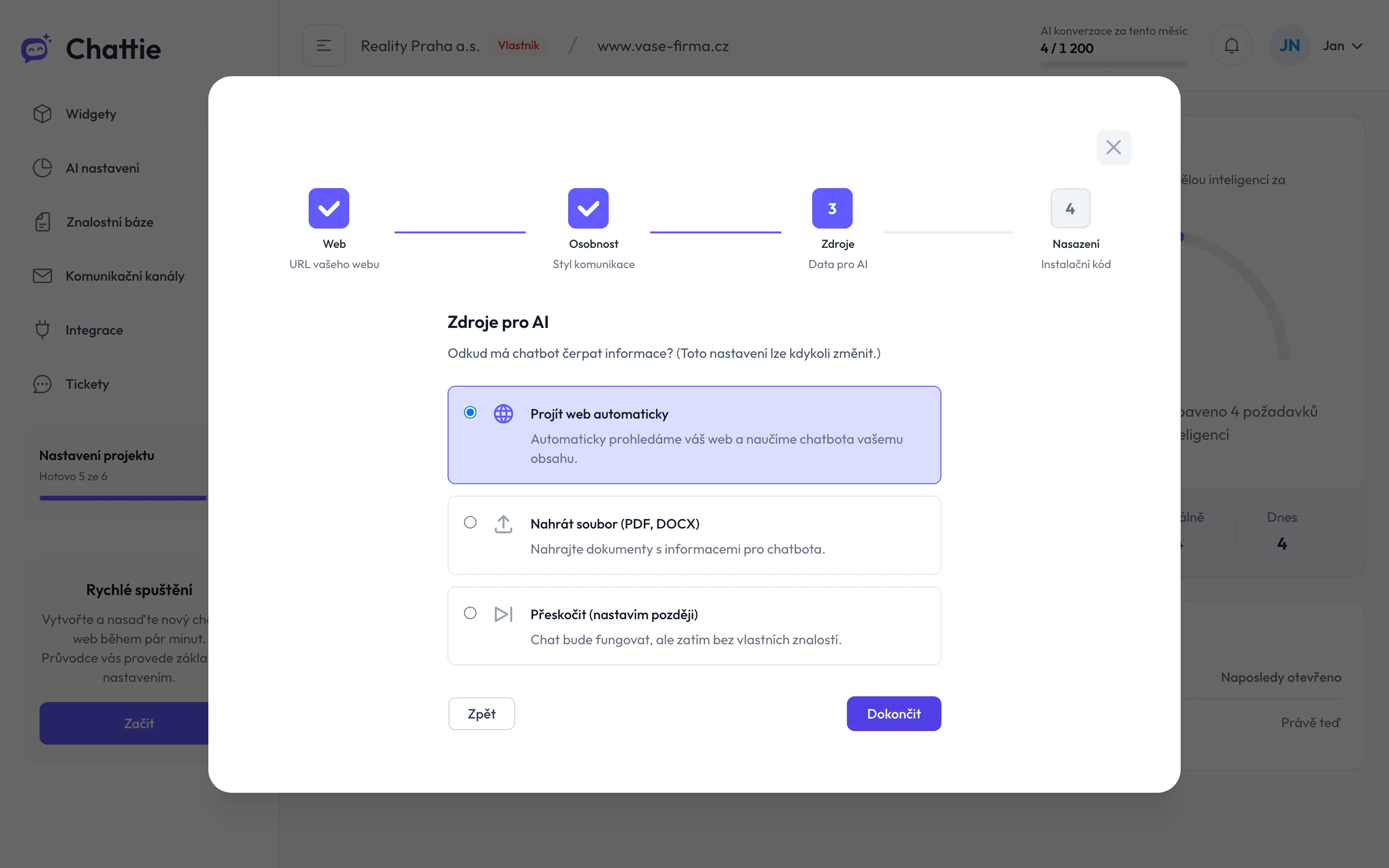Viewport: 1389px width, 868px height.
Task: Open Integrace menu item
Action: (94, 329)
